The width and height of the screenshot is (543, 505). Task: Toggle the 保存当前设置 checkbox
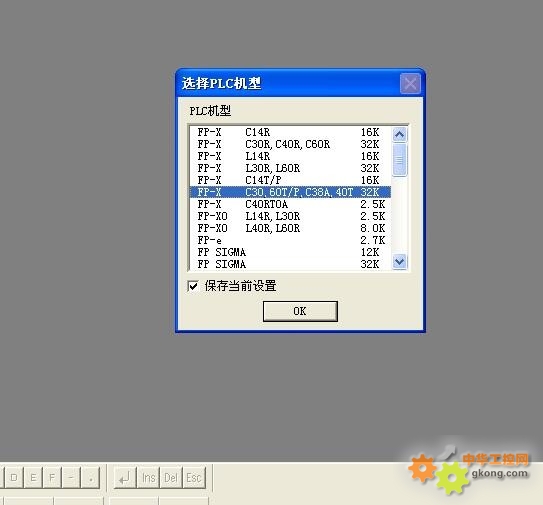pos(193,286)
